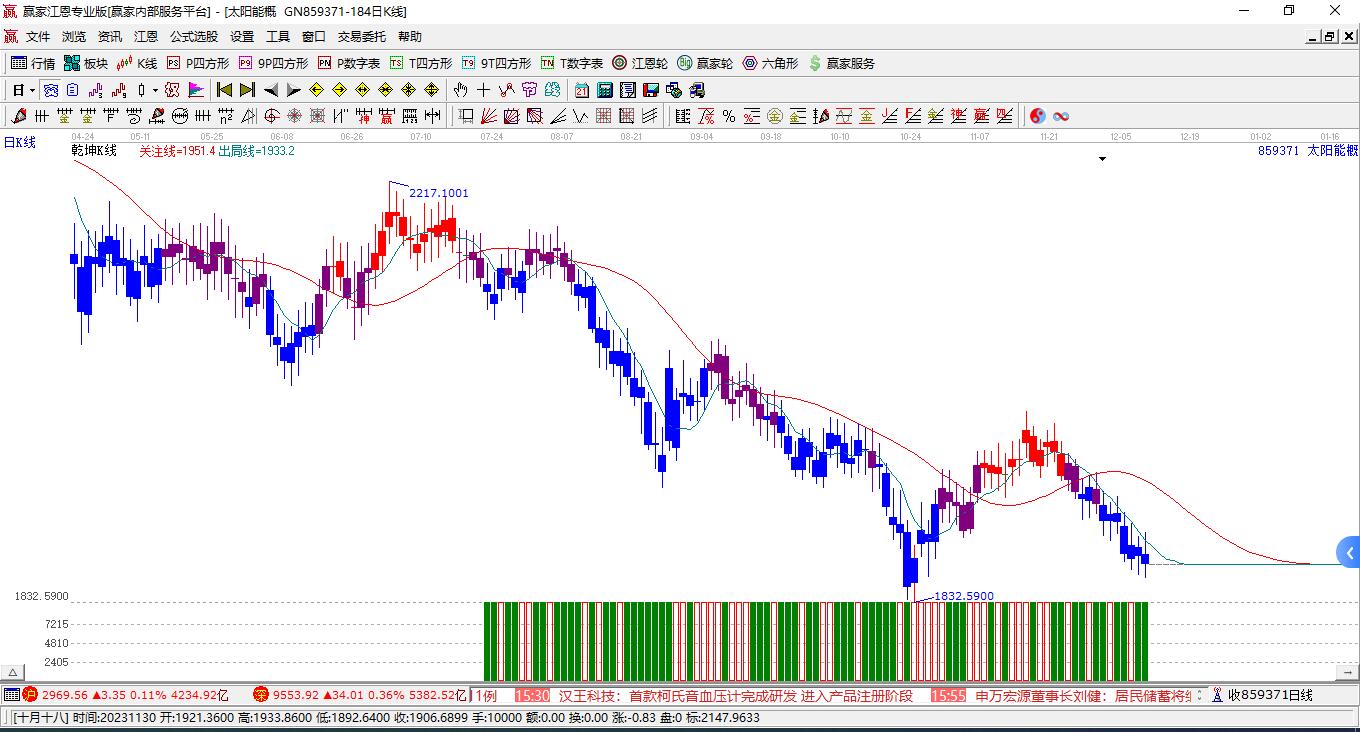The width and height of the screenshot is (1360, 732).
Task: Open 赢家服务 with the dollar icon
Action: 841,63
